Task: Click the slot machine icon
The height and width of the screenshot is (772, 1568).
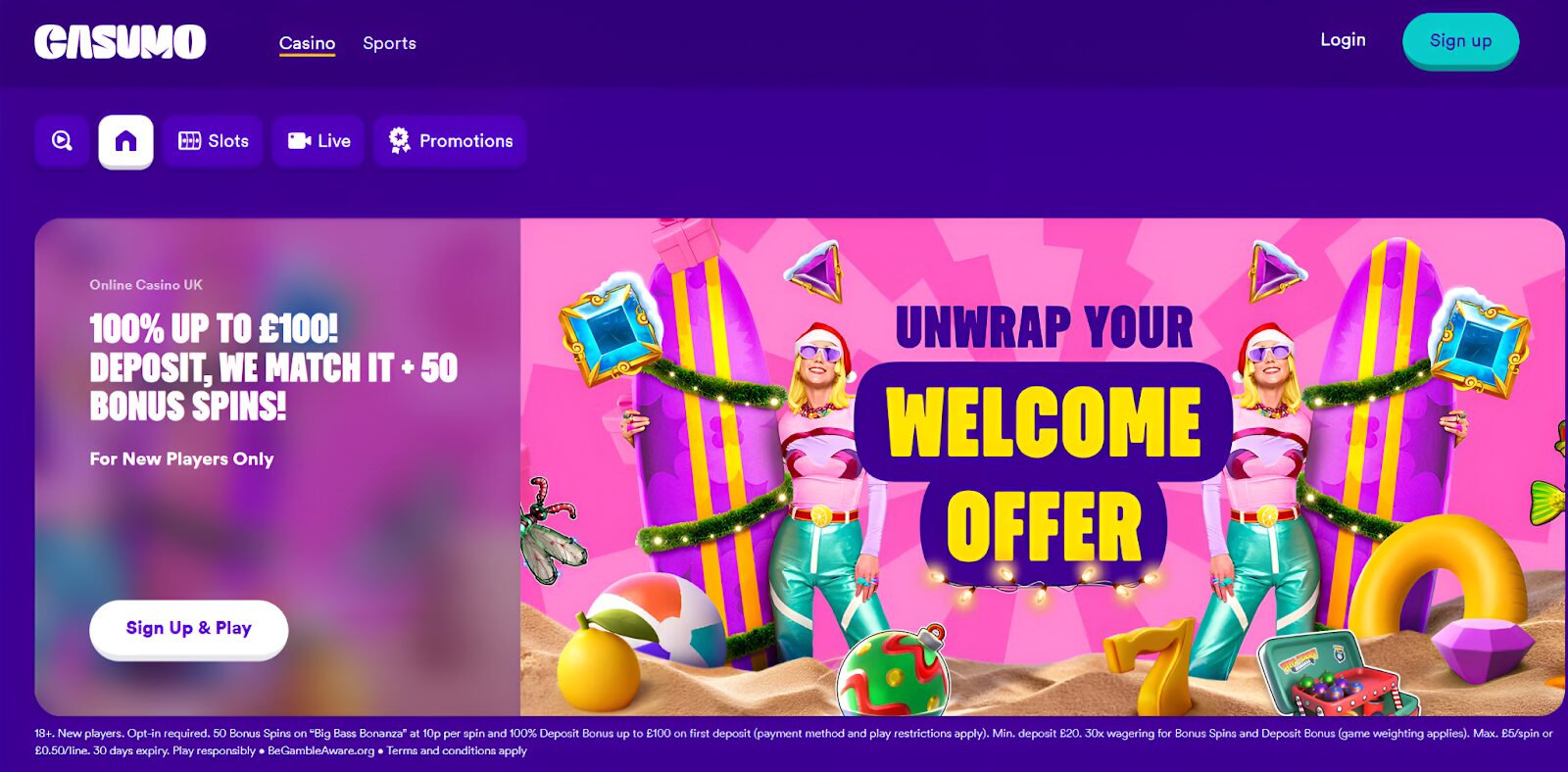Action: point(189,141)
